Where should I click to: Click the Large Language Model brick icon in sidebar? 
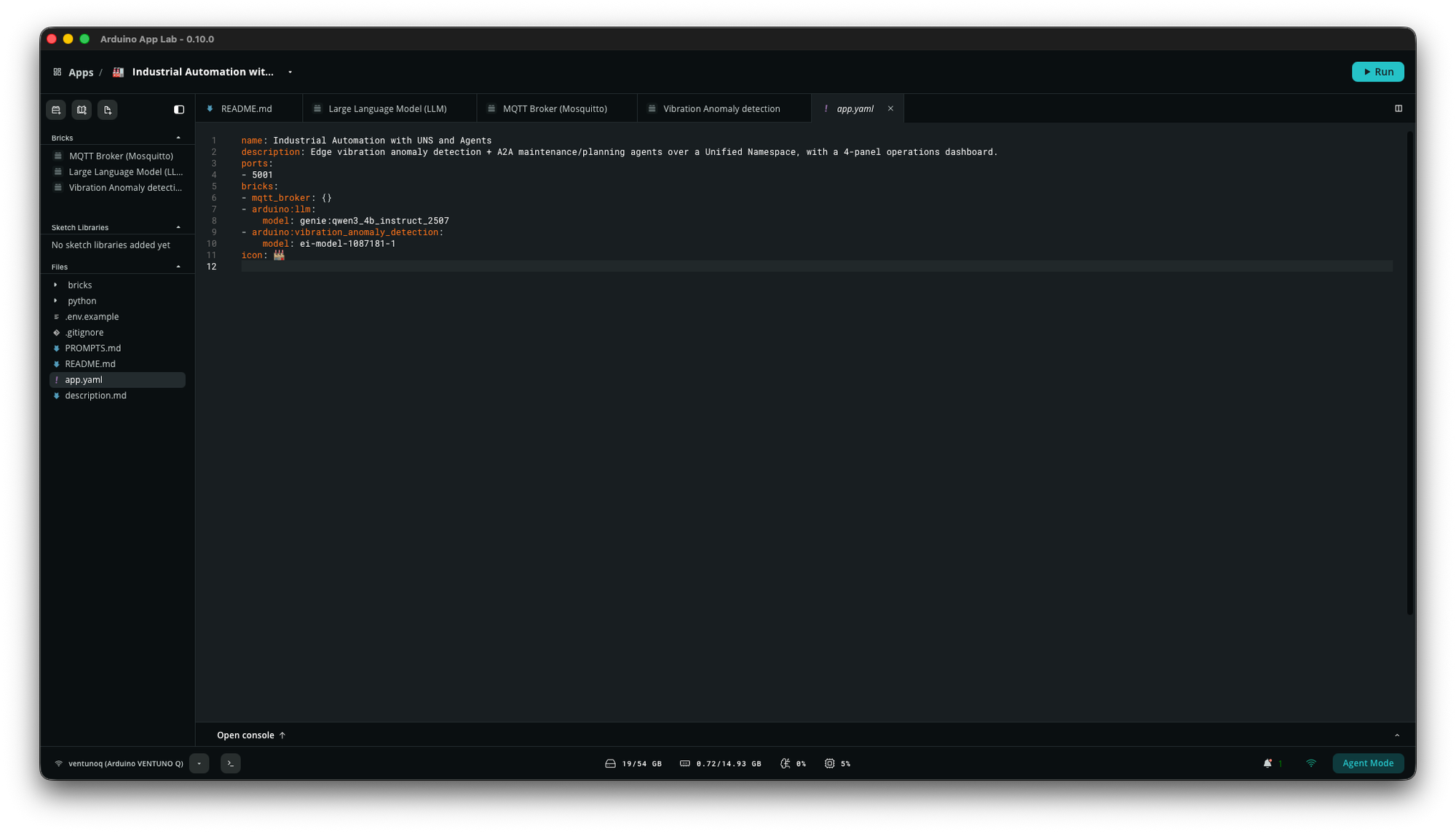(58, 172)
